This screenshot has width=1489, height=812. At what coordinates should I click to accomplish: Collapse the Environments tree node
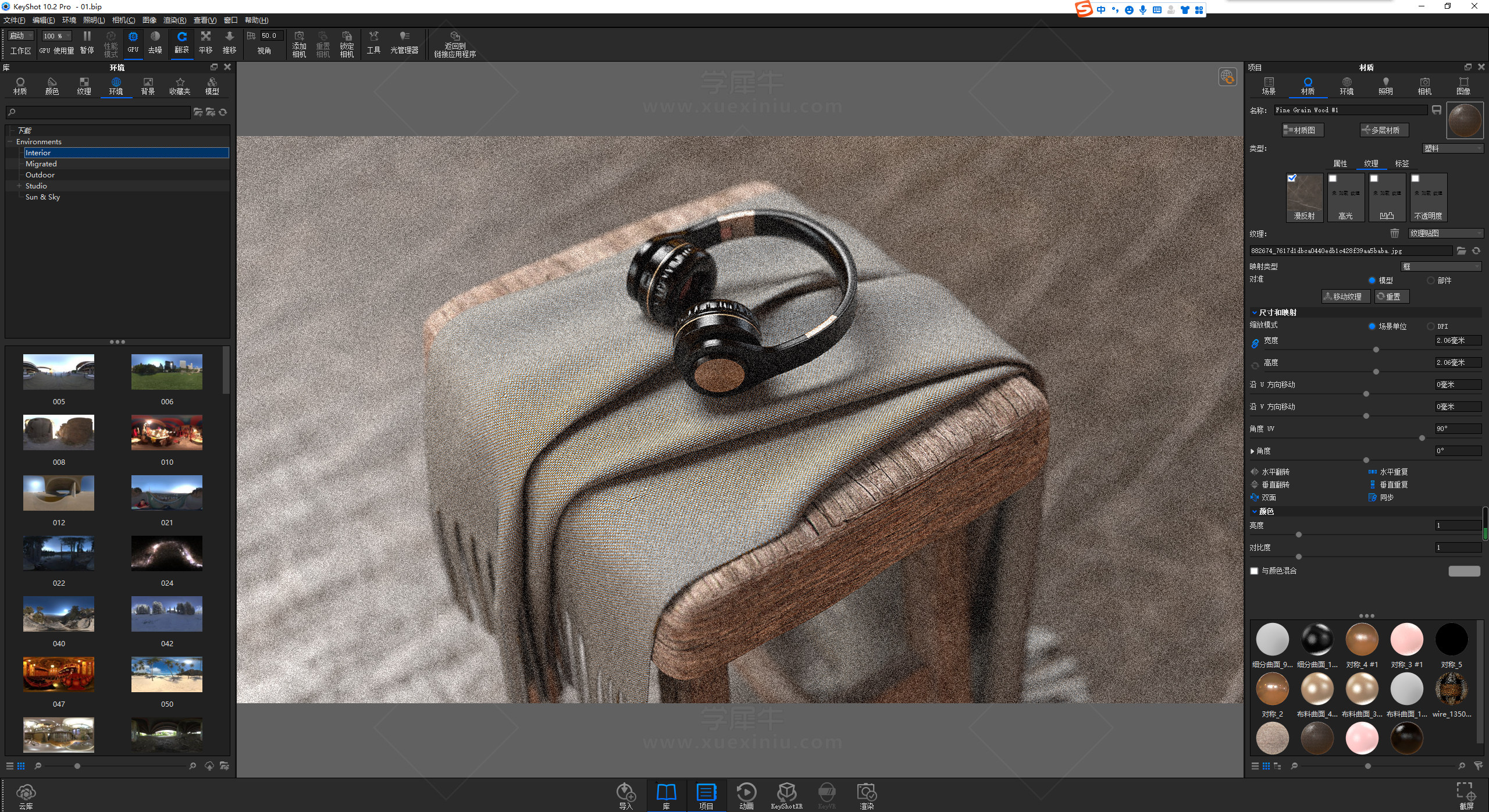pos(10,142)
